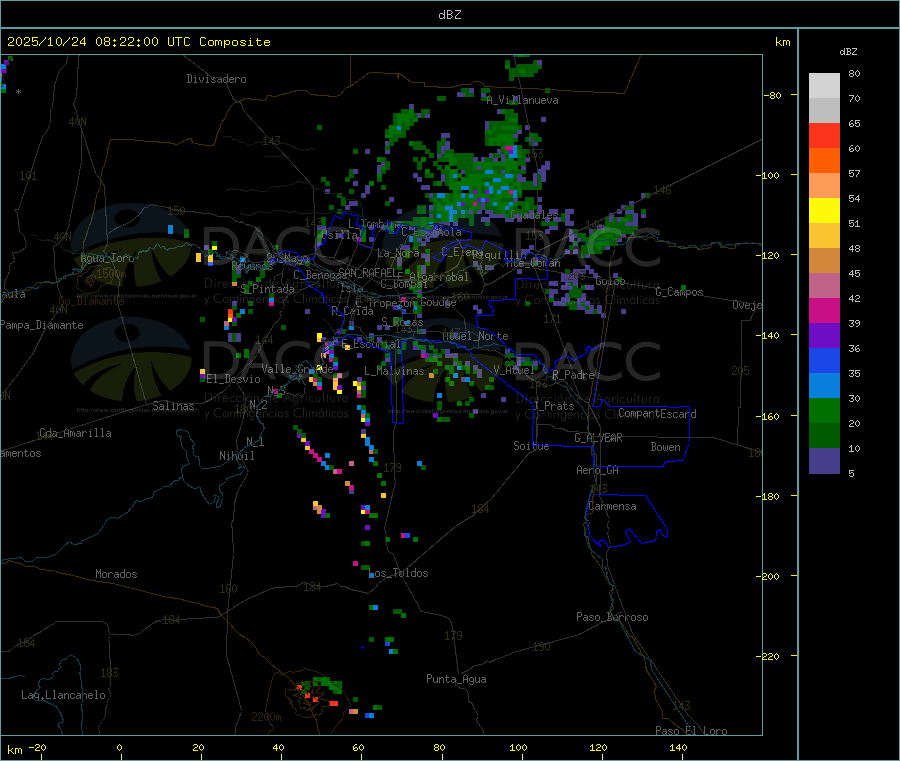Click the red echo cluster near 2200m contour
900x761 pixels.
pos(316,697)
